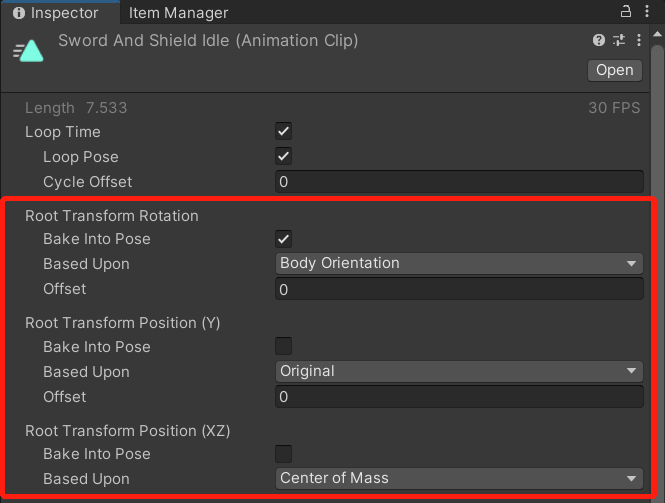Disable Bake Into Pose for Root Transform Rotation

[283, 239]
